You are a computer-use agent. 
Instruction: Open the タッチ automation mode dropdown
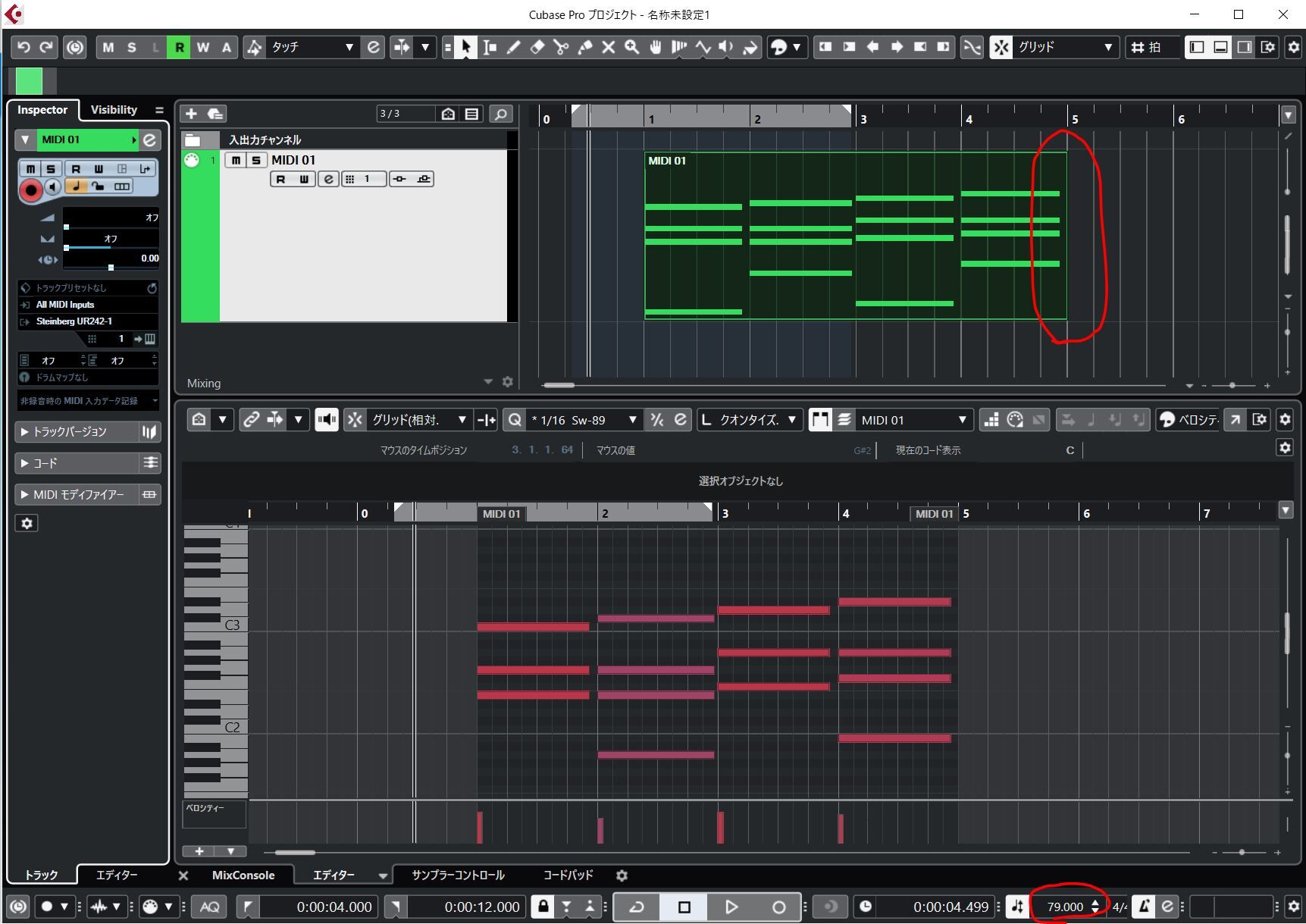(313, 47)
